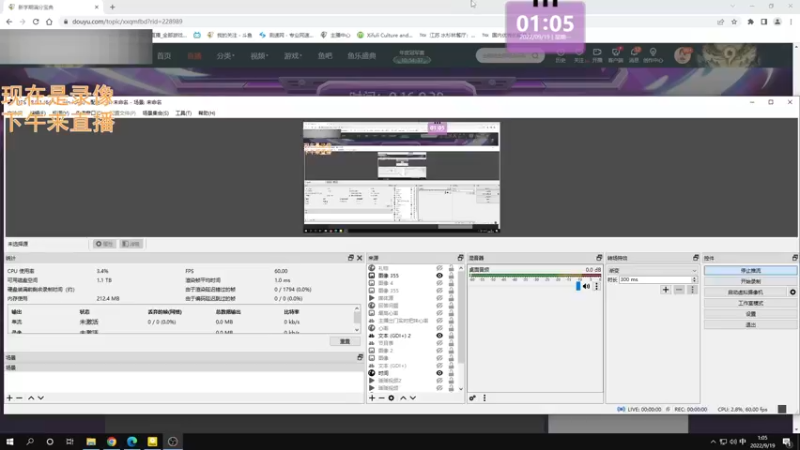Toggle lock on 图像 2 source

451,351
